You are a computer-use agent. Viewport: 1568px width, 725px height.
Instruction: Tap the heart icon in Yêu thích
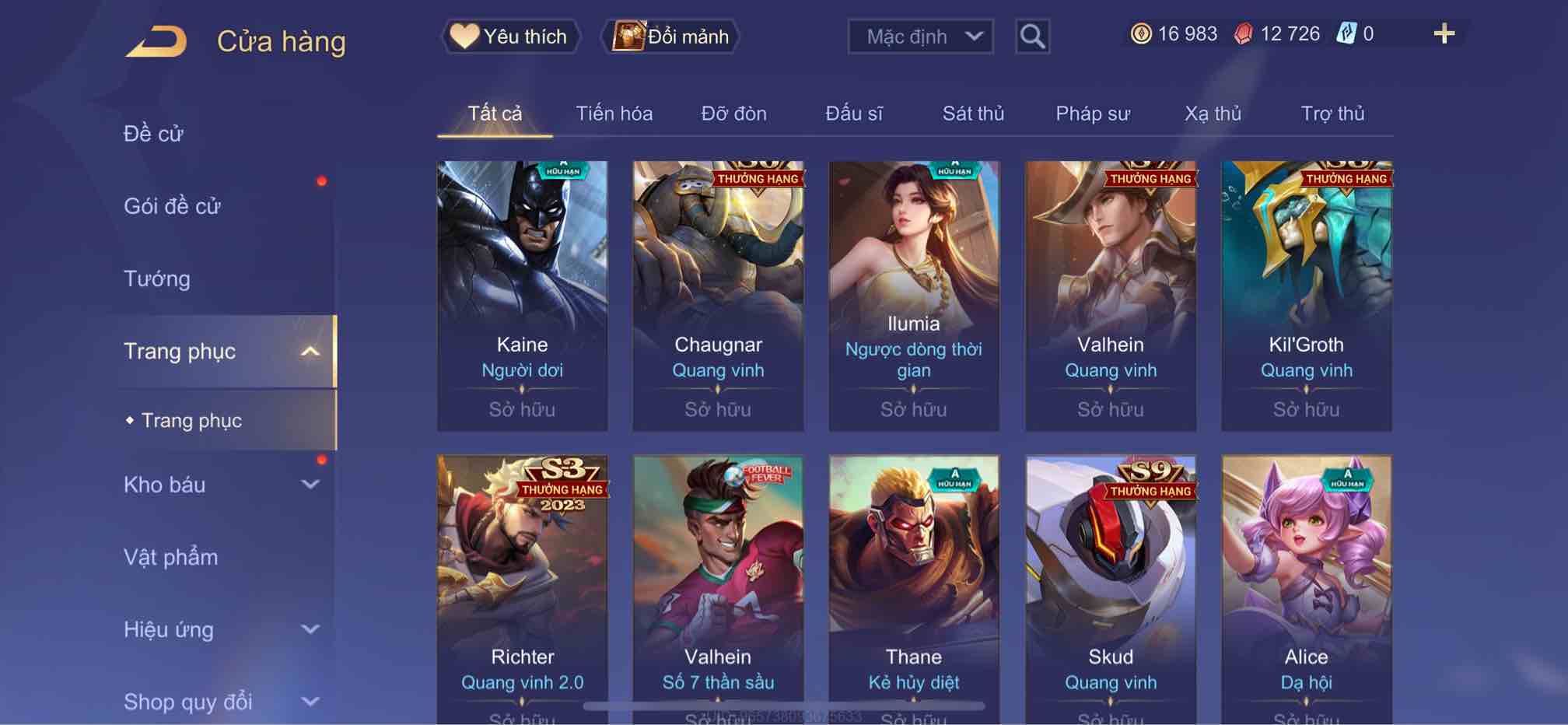[x=464, y=37]
